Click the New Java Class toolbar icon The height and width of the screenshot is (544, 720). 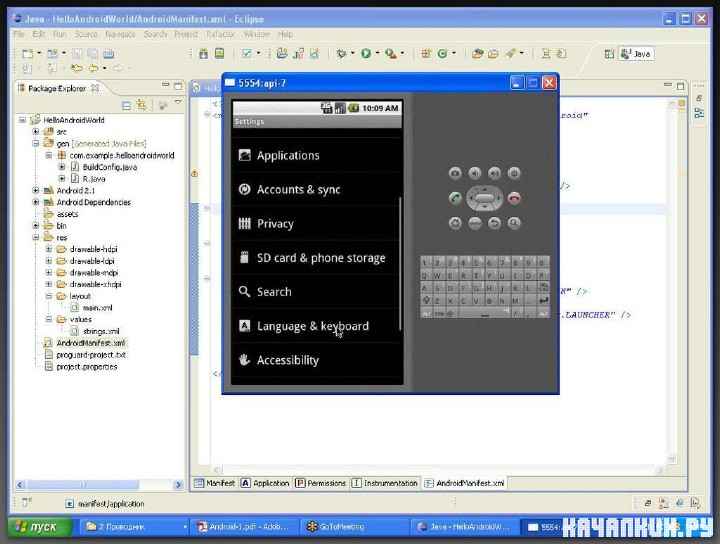coord(442,54)
